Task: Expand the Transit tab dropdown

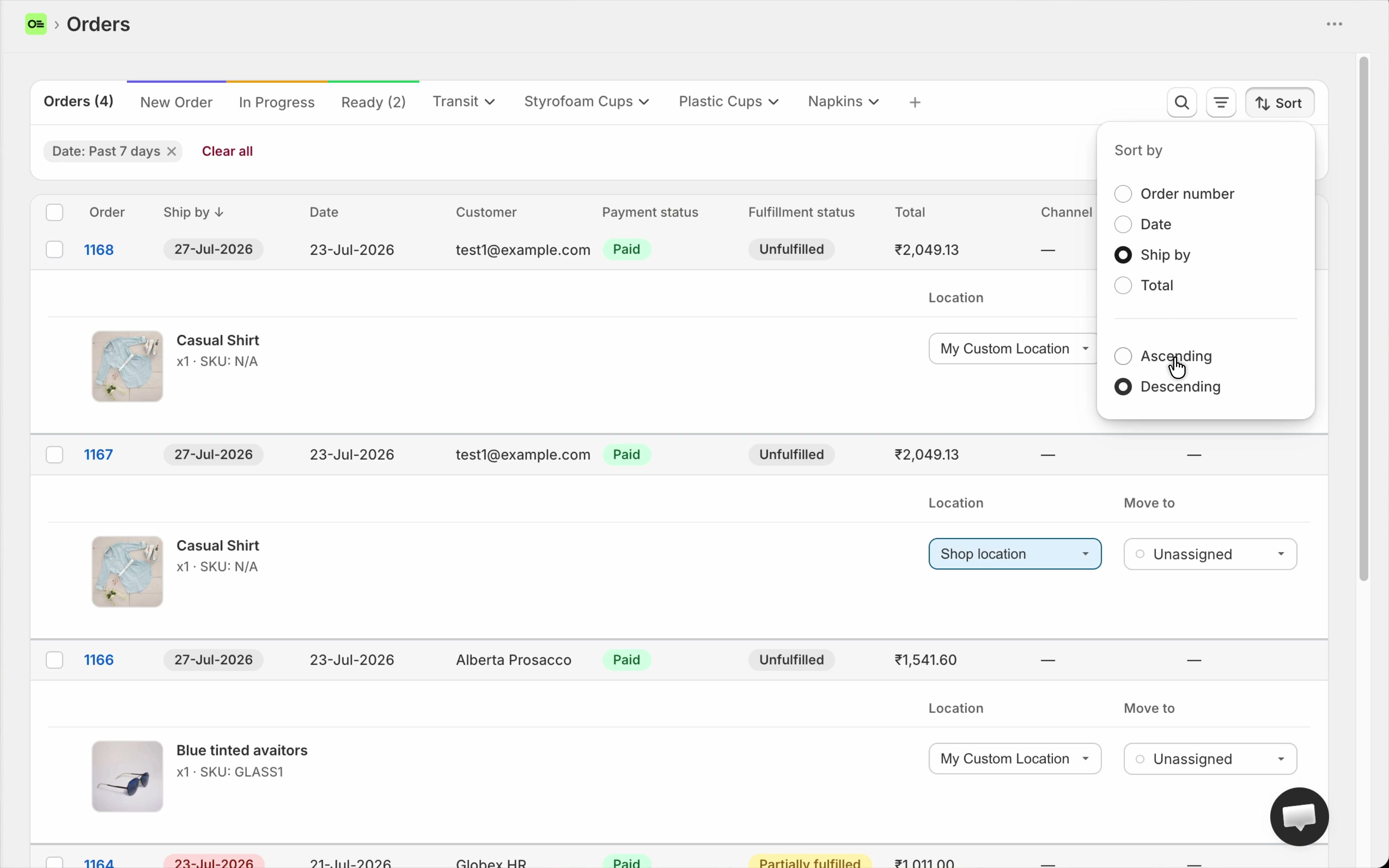Action: coord(464,102)
